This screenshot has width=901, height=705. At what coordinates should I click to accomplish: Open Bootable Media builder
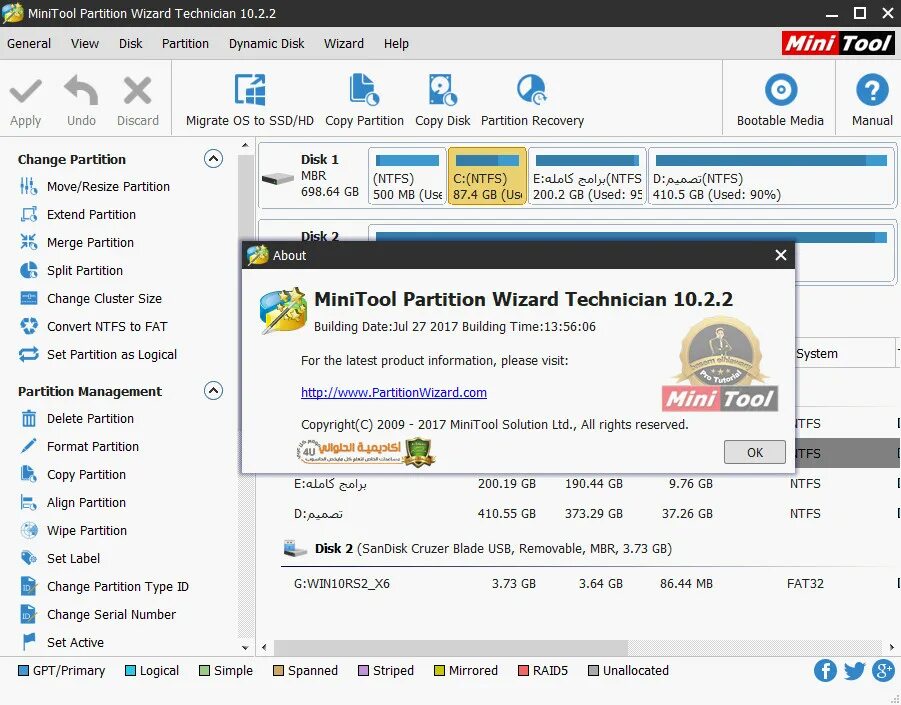click(x=780, y=99)
